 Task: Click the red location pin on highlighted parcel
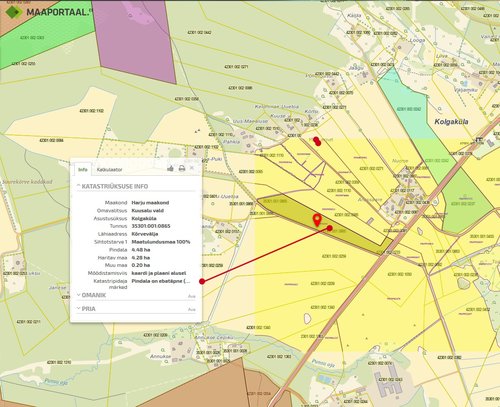click(317, 220)
